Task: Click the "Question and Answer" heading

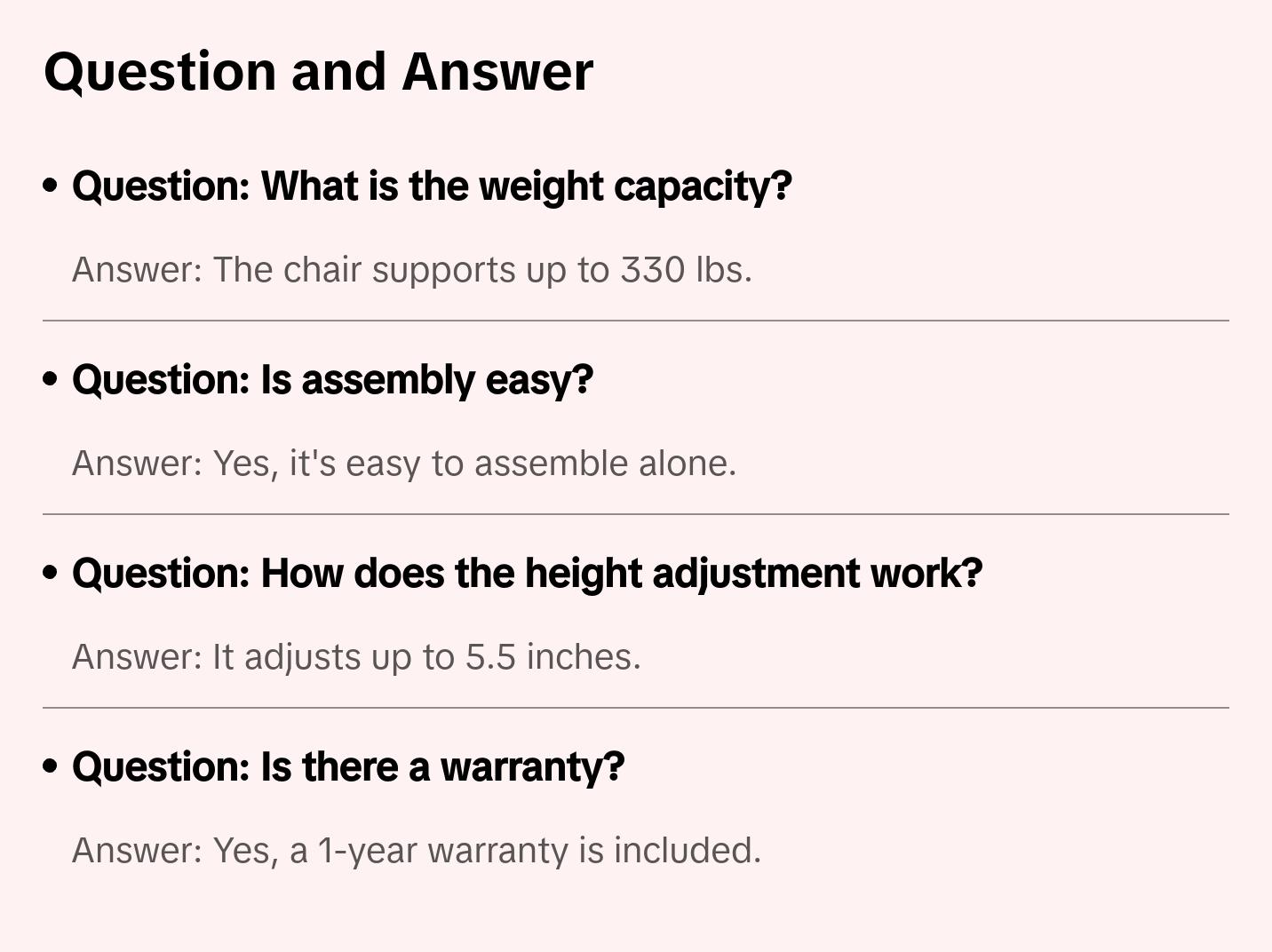Action: (318, 72)
